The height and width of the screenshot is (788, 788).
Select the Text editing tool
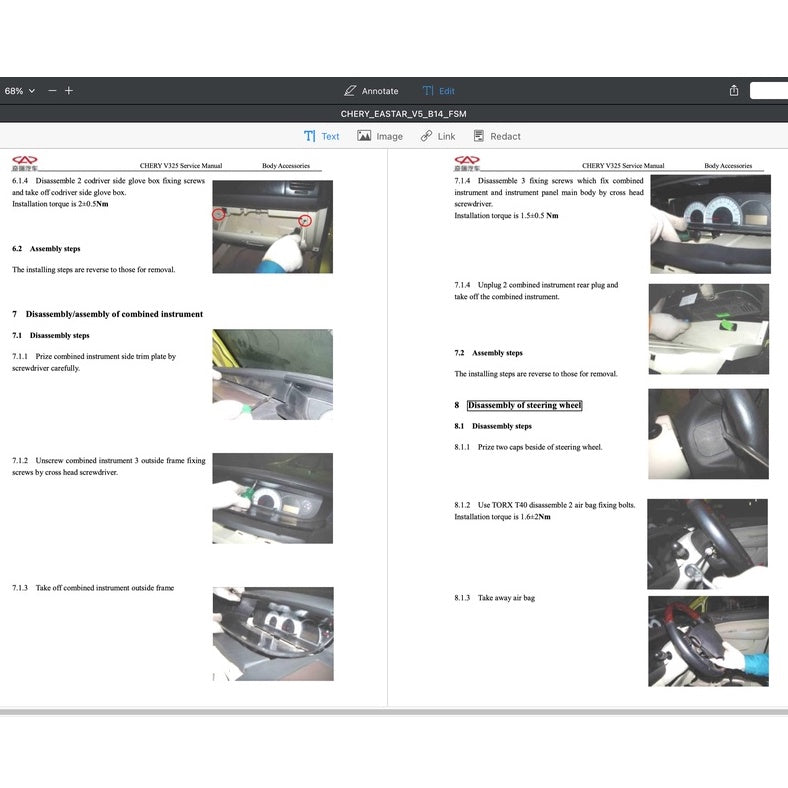point(322,136)
